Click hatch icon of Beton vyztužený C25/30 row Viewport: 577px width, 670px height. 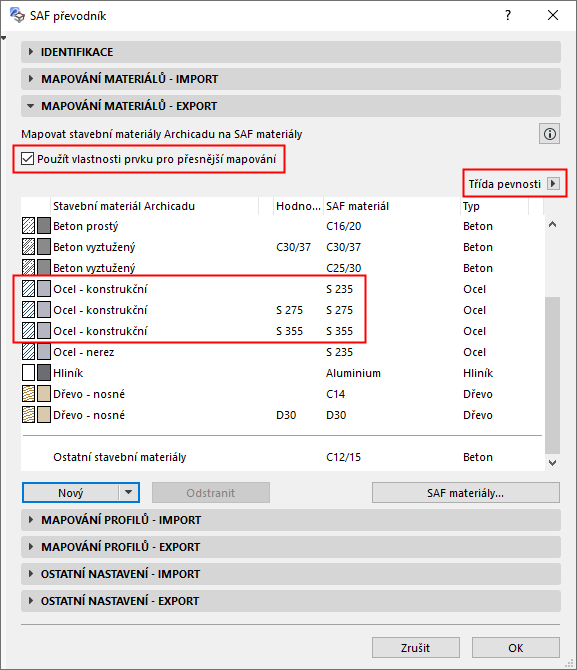(x=28, y=267)
